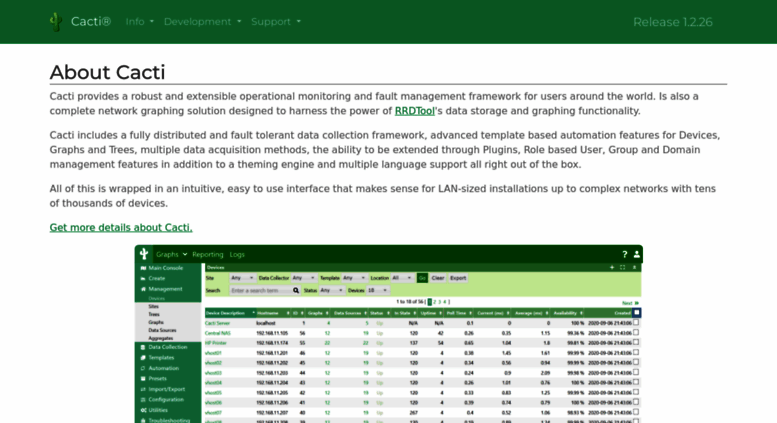This screenshot has width=777, height=423.
Task: Open Configuration in the sidebar
Action: (167, 400)
